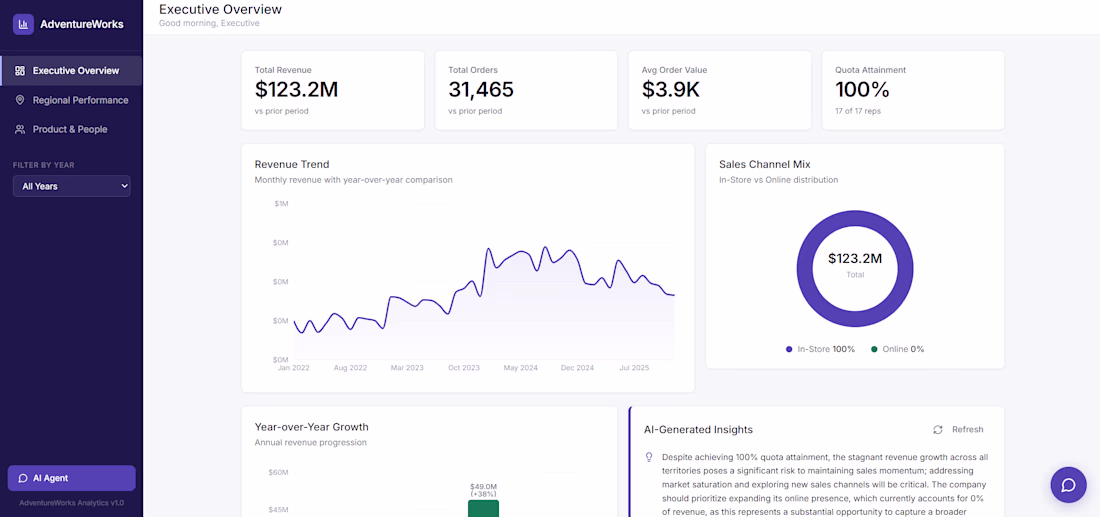Click the Product & People users icon
The width and height of the screenshot is (1100, 517).
20,130
